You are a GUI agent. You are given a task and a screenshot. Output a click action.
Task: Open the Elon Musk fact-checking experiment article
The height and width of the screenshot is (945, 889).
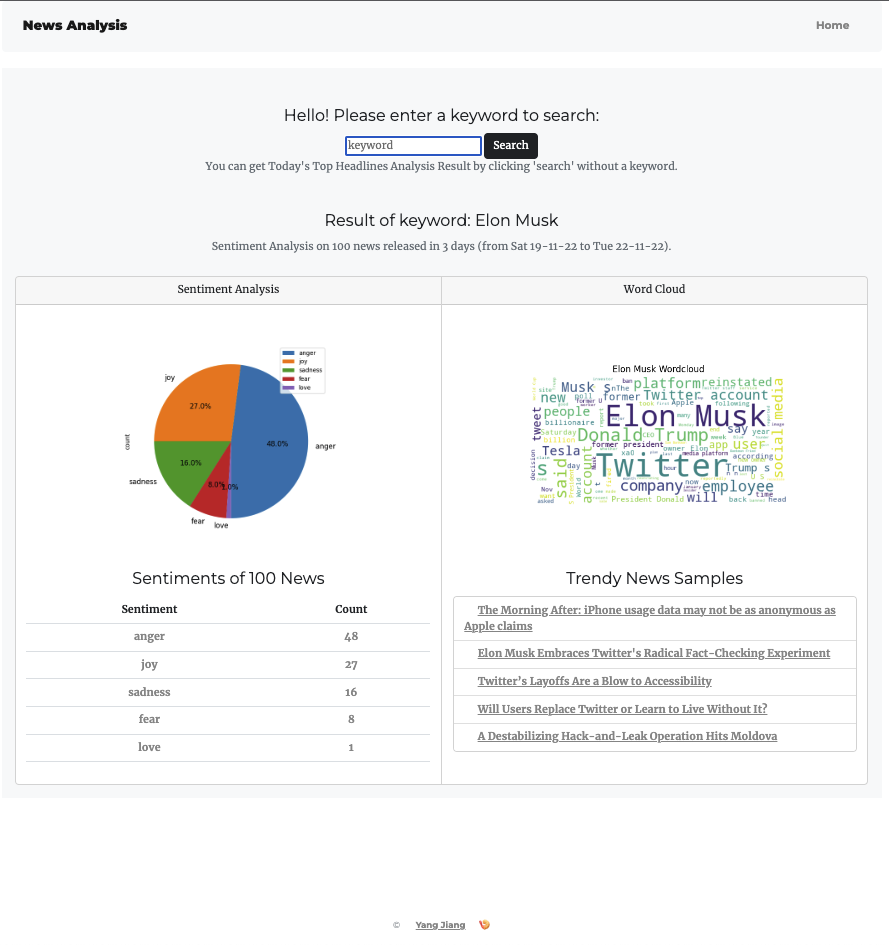tap(655, 653)
